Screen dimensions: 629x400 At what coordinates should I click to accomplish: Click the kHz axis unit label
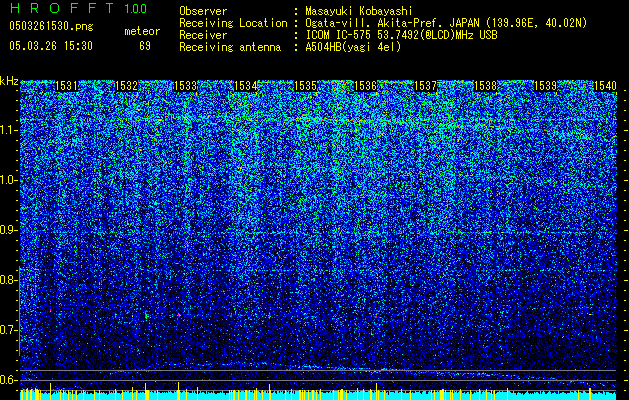[9, 81]
